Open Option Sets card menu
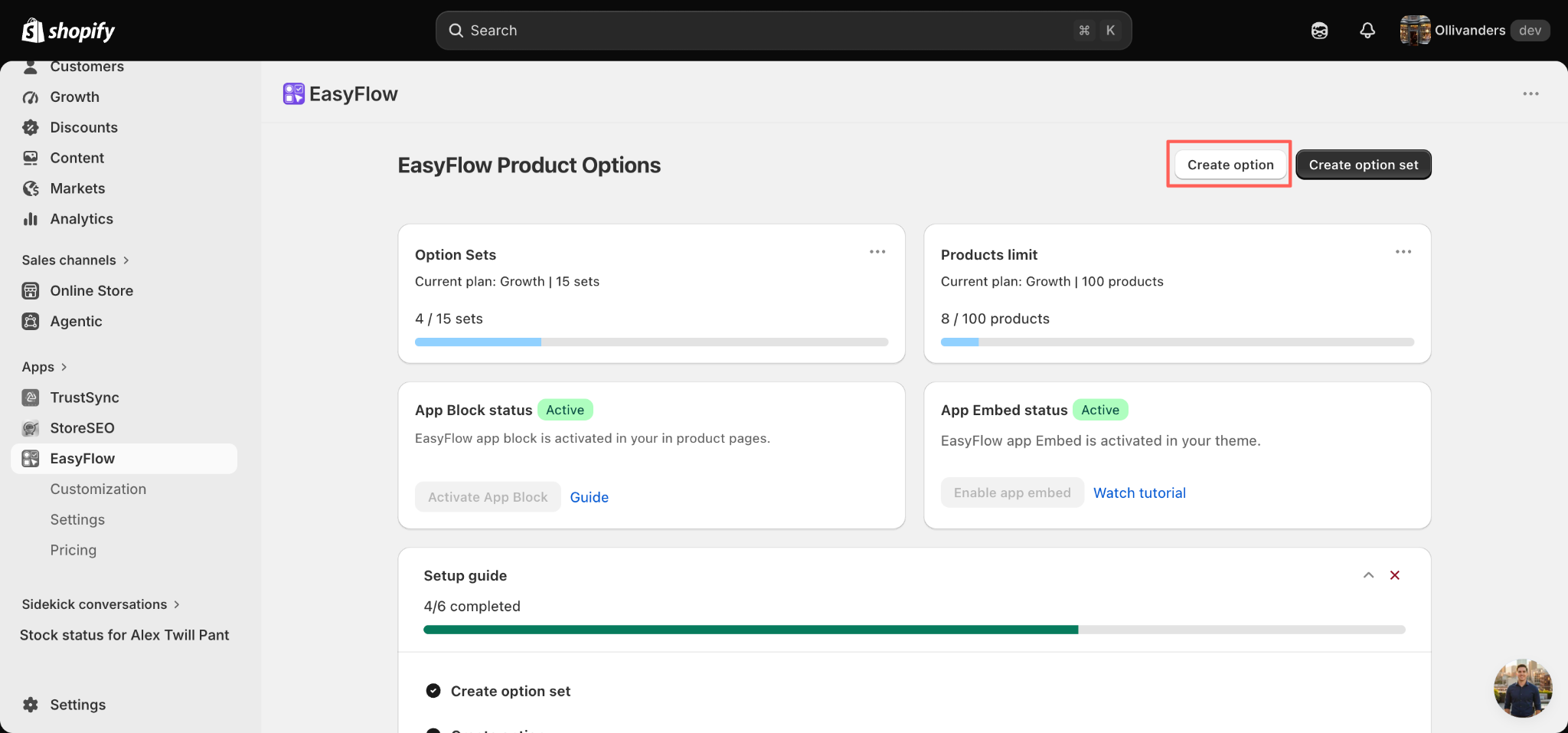The height and width of the screenshot is (733, 1568). (x=877, y=252)
